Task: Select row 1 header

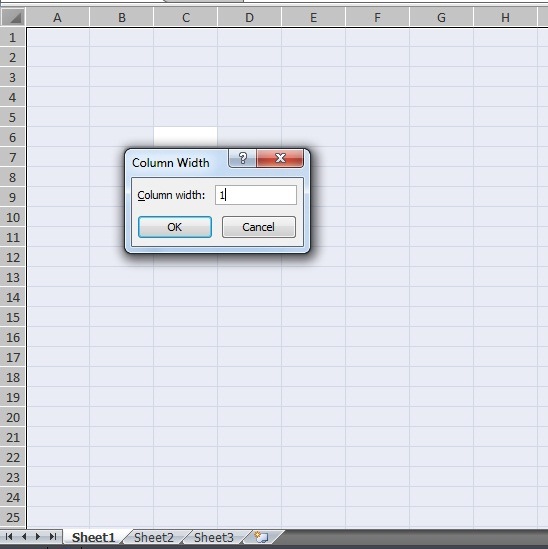Action: coord(13,37)
